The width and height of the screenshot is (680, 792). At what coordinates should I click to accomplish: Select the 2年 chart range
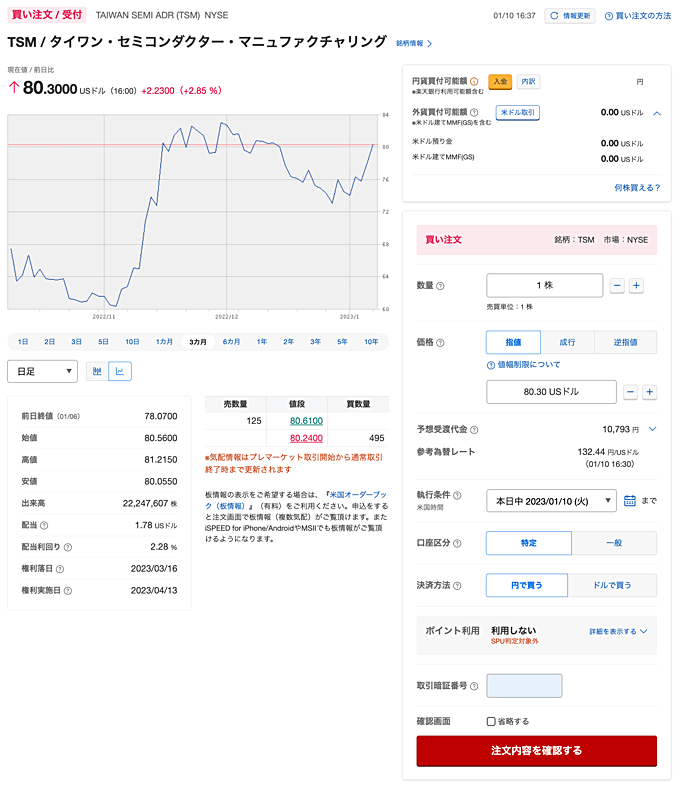[288, 342]
